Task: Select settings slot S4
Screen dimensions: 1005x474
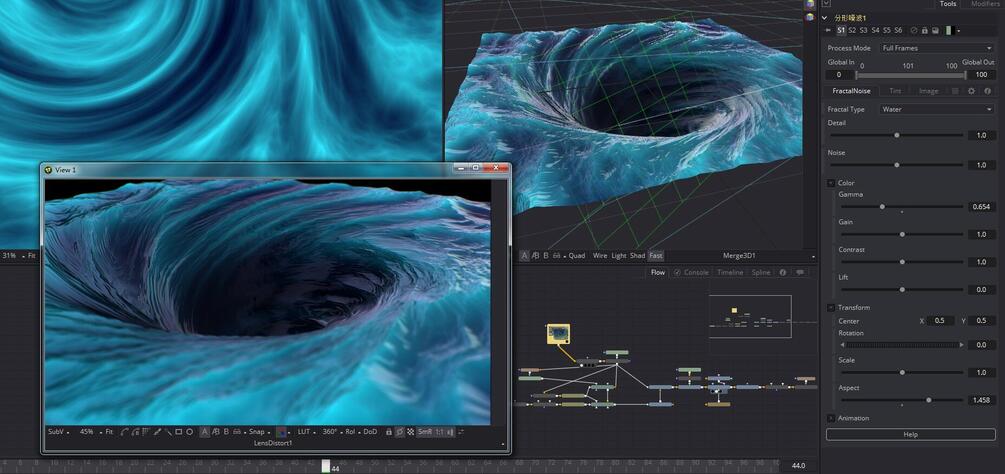Action: 876,30
